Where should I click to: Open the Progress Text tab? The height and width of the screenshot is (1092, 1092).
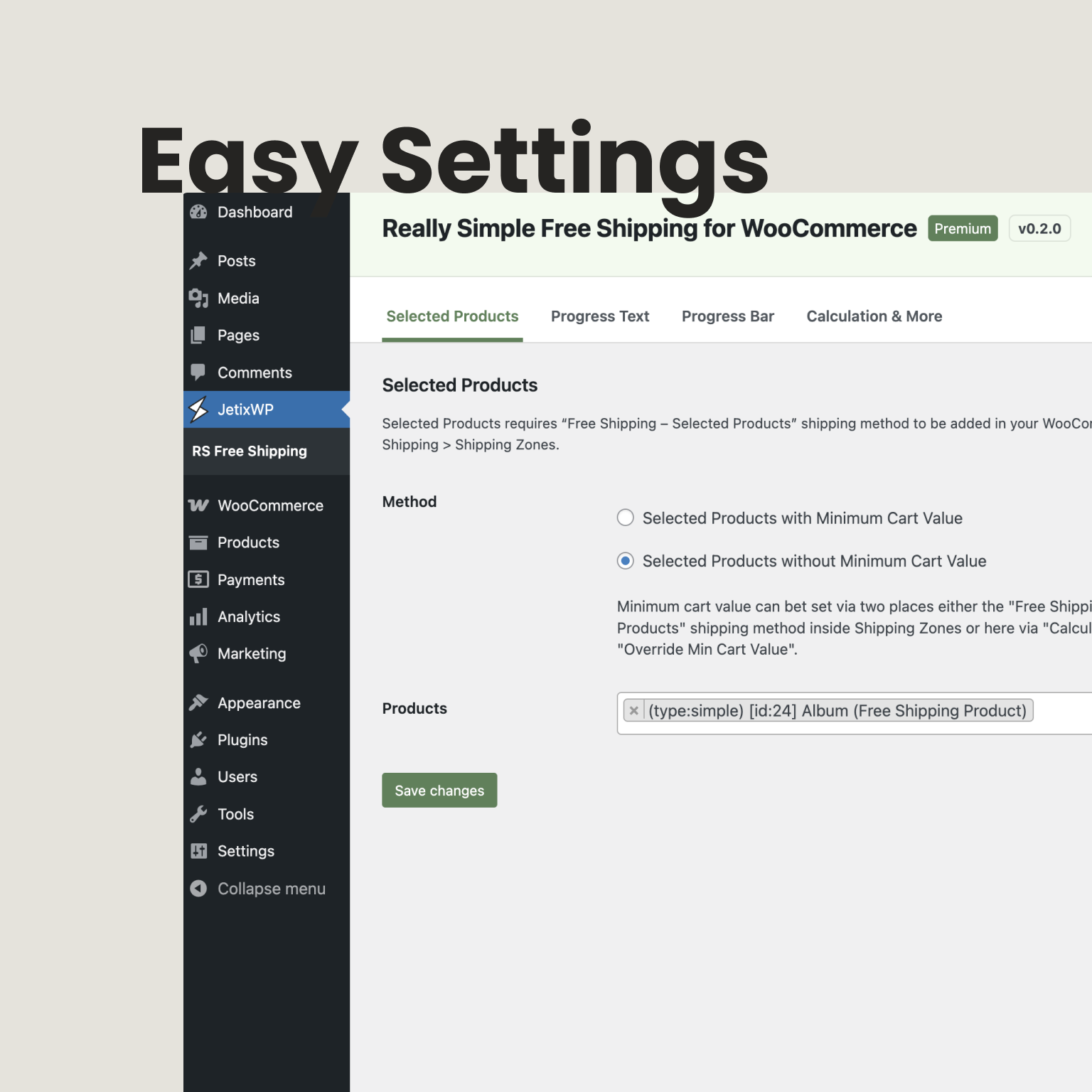pyautogui.click(x=600, y=316)
